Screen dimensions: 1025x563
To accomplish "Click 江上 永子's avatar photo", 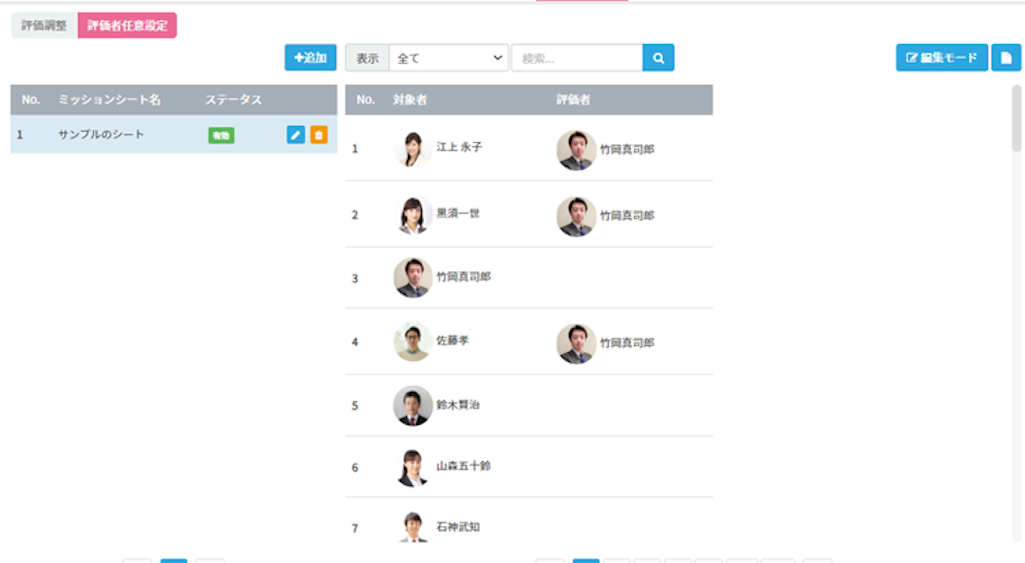I will (412, 149).
